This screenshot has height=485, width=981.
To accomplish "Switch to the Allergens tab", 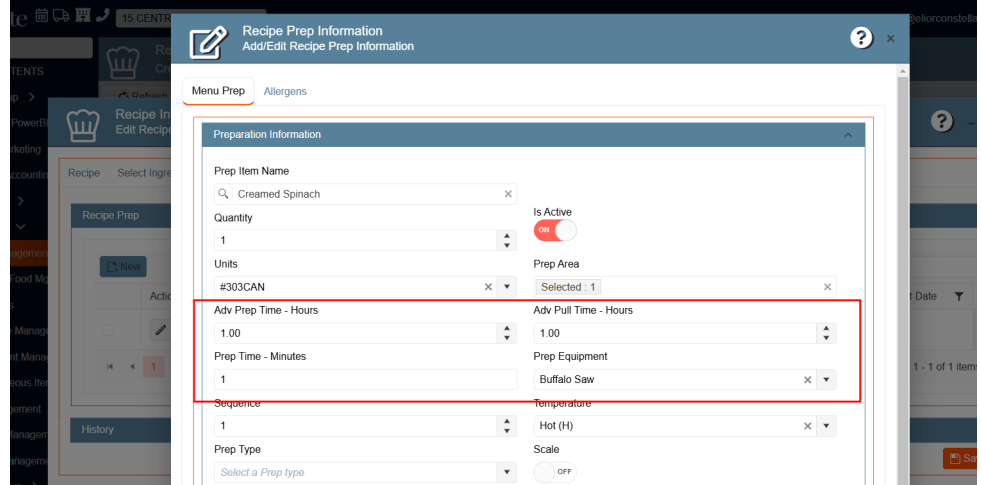I will point(285,91).
